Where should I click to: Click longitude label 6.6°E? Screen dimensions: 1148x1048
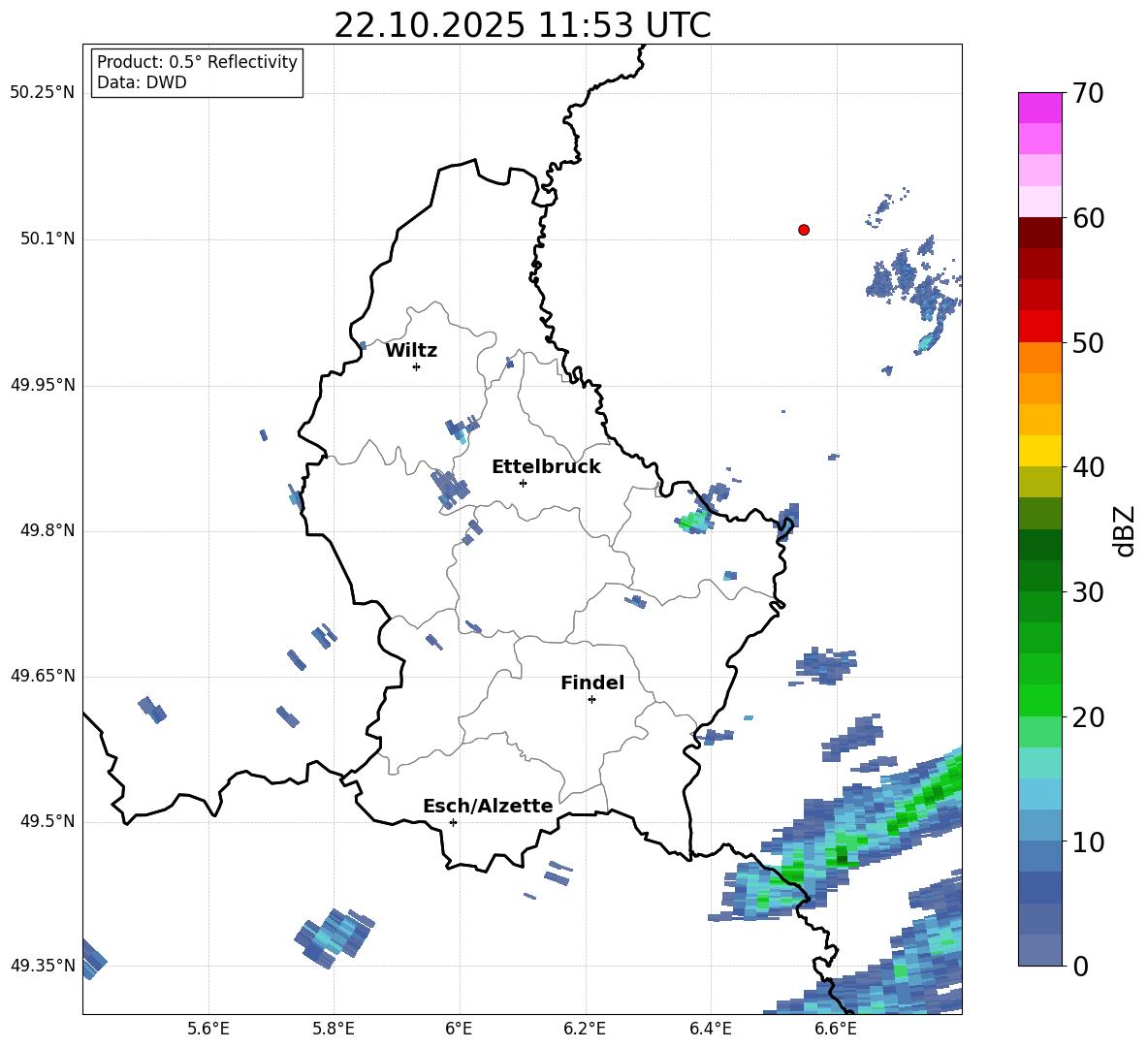click(x=836, y=1029)
